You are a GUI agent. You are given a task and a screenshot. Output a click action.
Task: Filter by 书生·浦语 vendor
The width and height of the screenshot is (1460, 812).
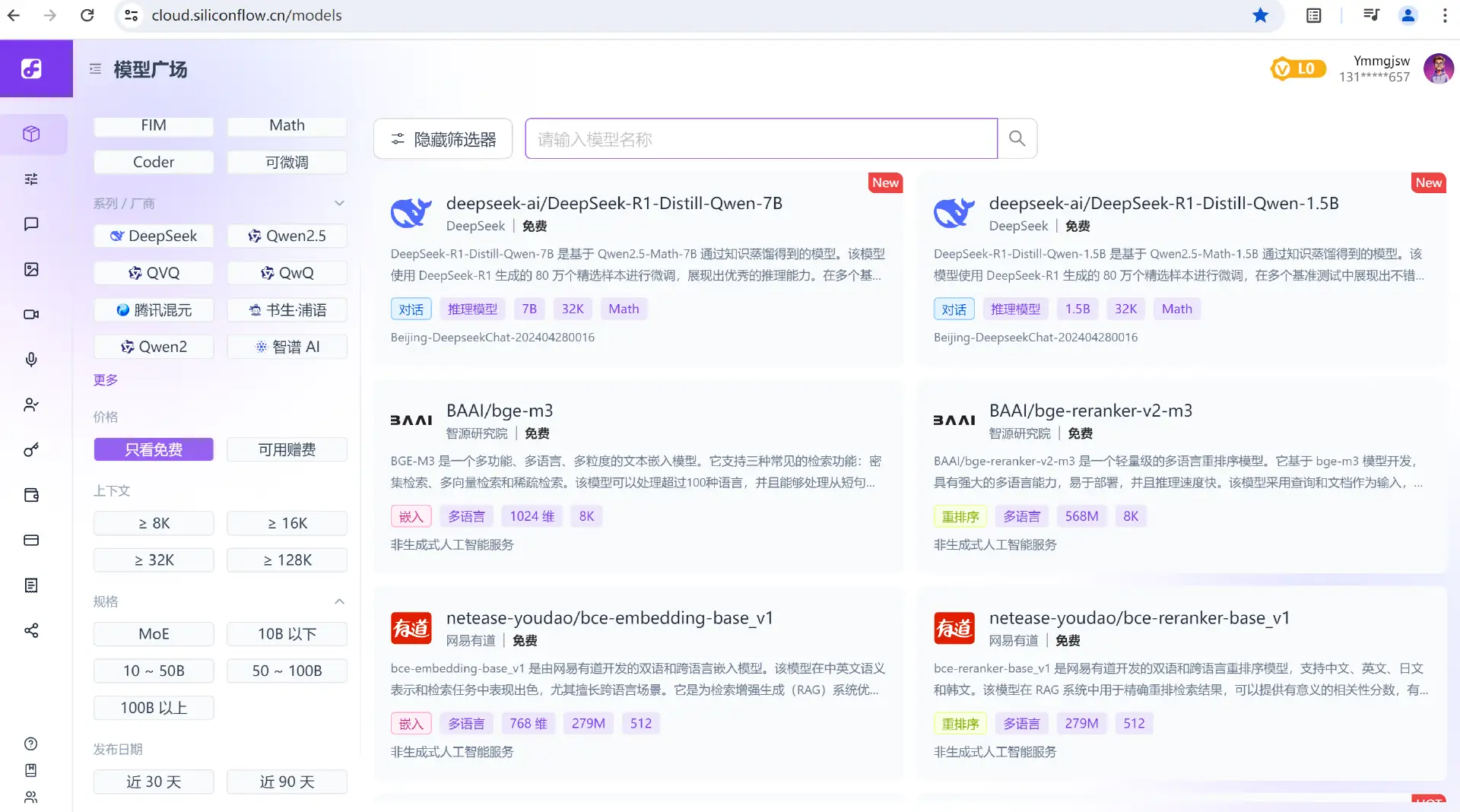[x=287, y=310]
